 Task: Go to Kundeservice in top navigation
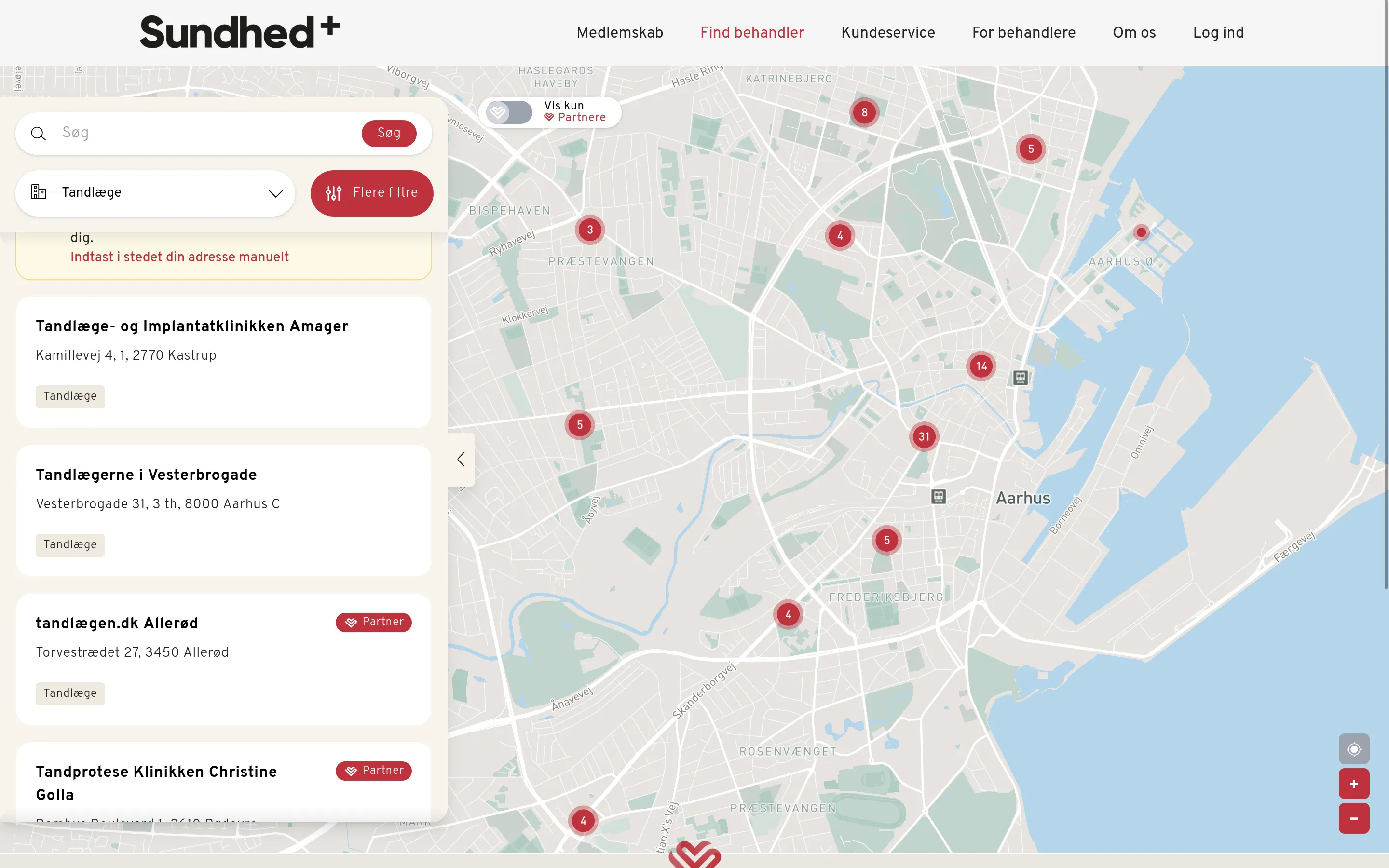(x=888, y=33)
